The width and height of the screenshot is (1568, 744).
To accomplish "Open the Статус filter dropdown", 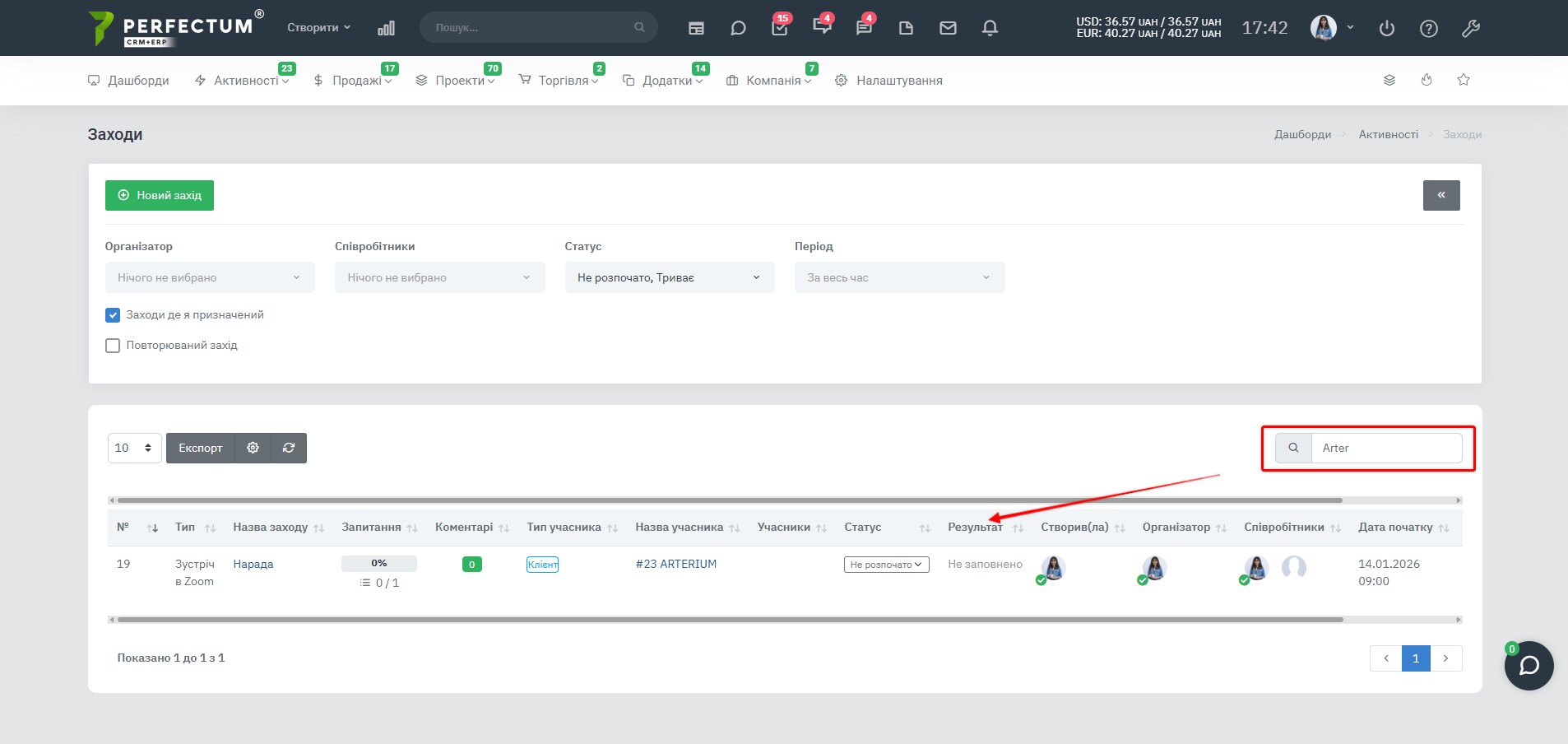I will pyautogui.click(x=670, y=277).
